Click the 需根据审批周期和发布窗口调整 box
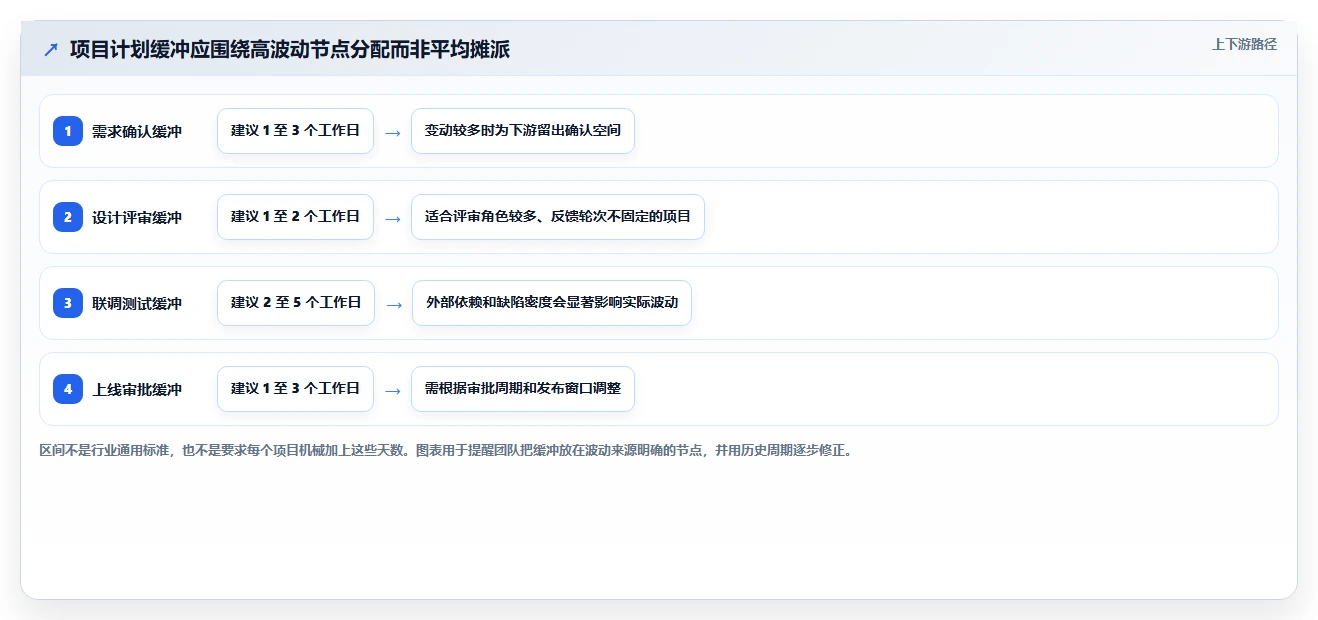1318x620 pixels. 523,389
